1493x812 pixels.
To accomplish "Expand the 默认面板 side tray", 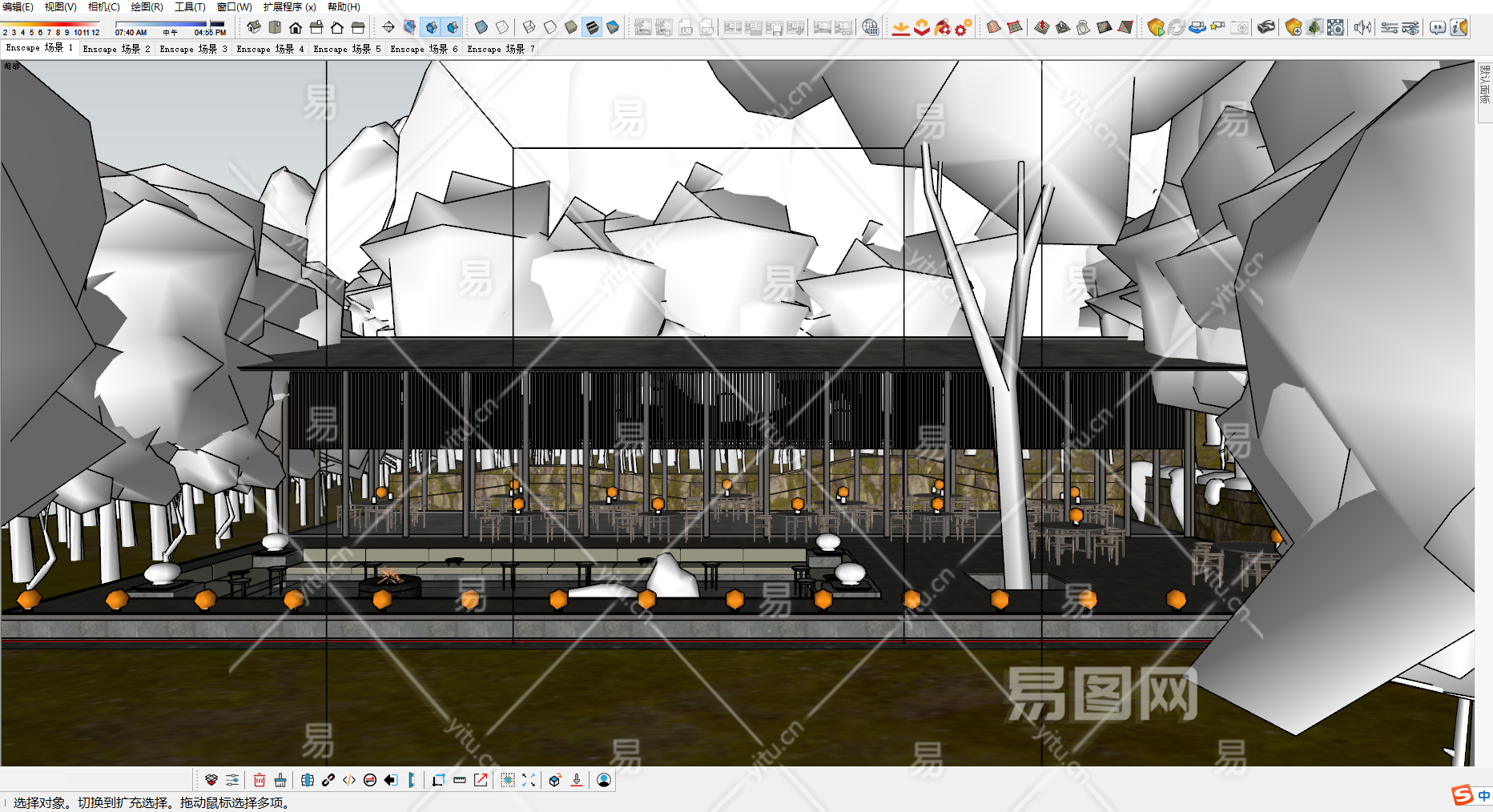I will coord(1484,84).
